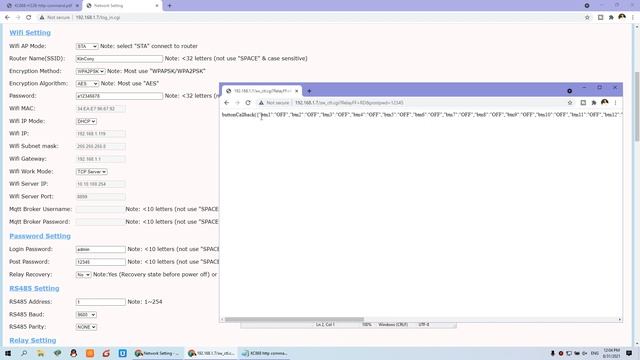The width and height of the screenshot is (640, 360).
Task: Click popup window horizontal scrollbar
Action: [294, 320]
